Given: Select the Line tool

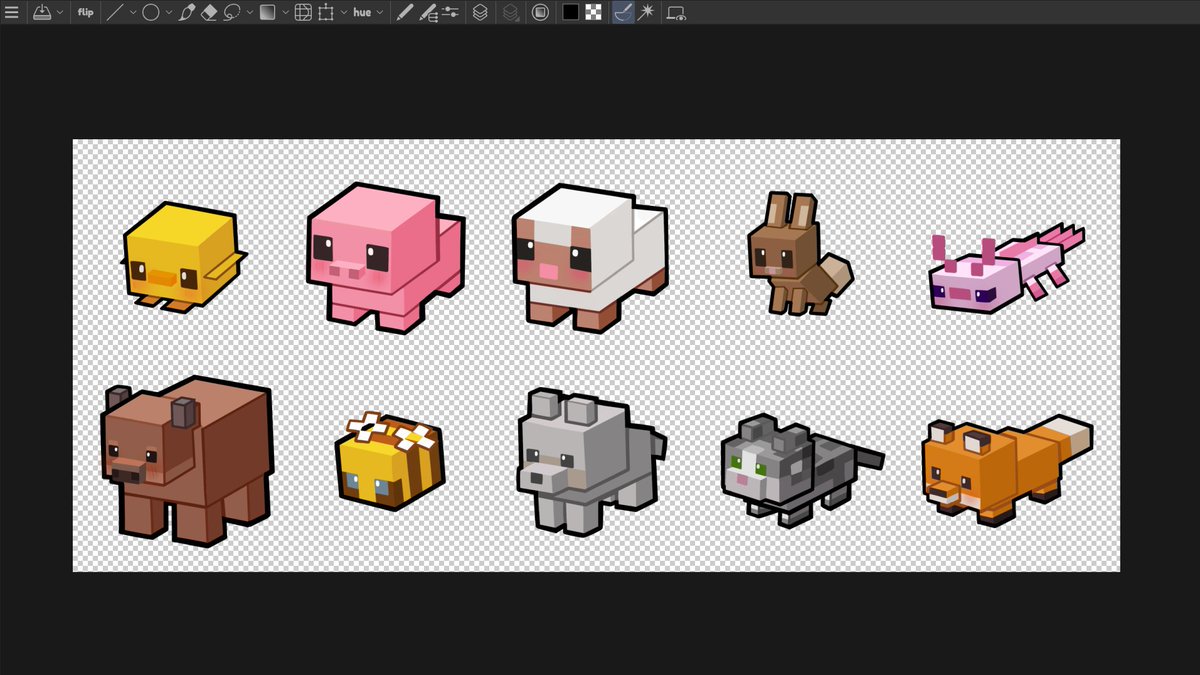Looking at the screenshot, I should click(115, 13).
